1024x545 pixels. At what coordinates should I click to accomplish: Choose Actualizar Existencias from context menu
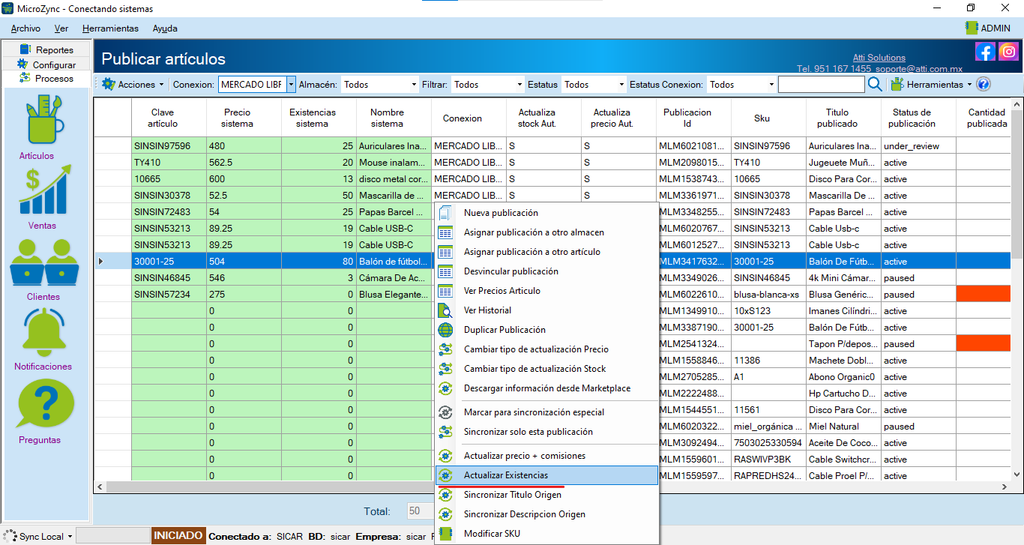pos(547,475)
